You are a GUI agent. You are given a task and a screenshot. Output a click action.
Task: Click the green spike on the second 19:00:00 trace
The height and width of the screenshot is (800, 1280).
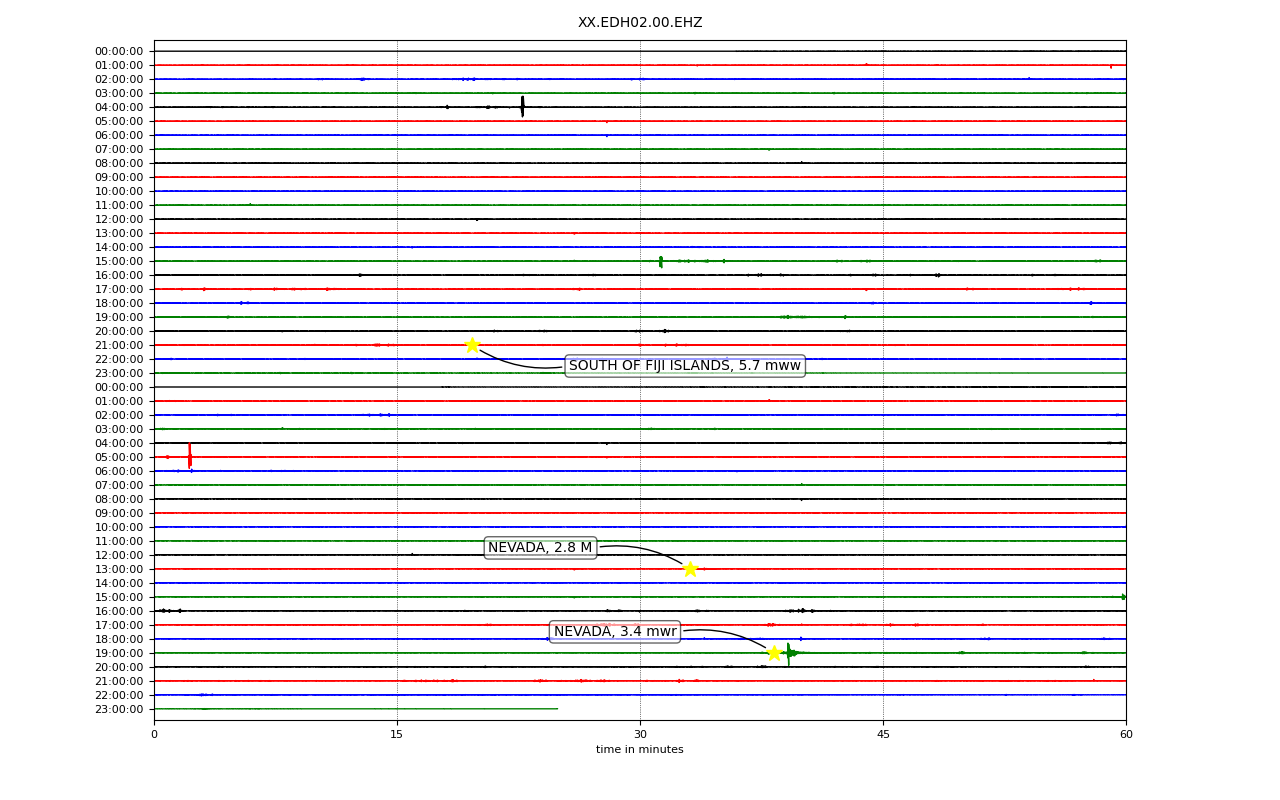click(x=789, y=653)
